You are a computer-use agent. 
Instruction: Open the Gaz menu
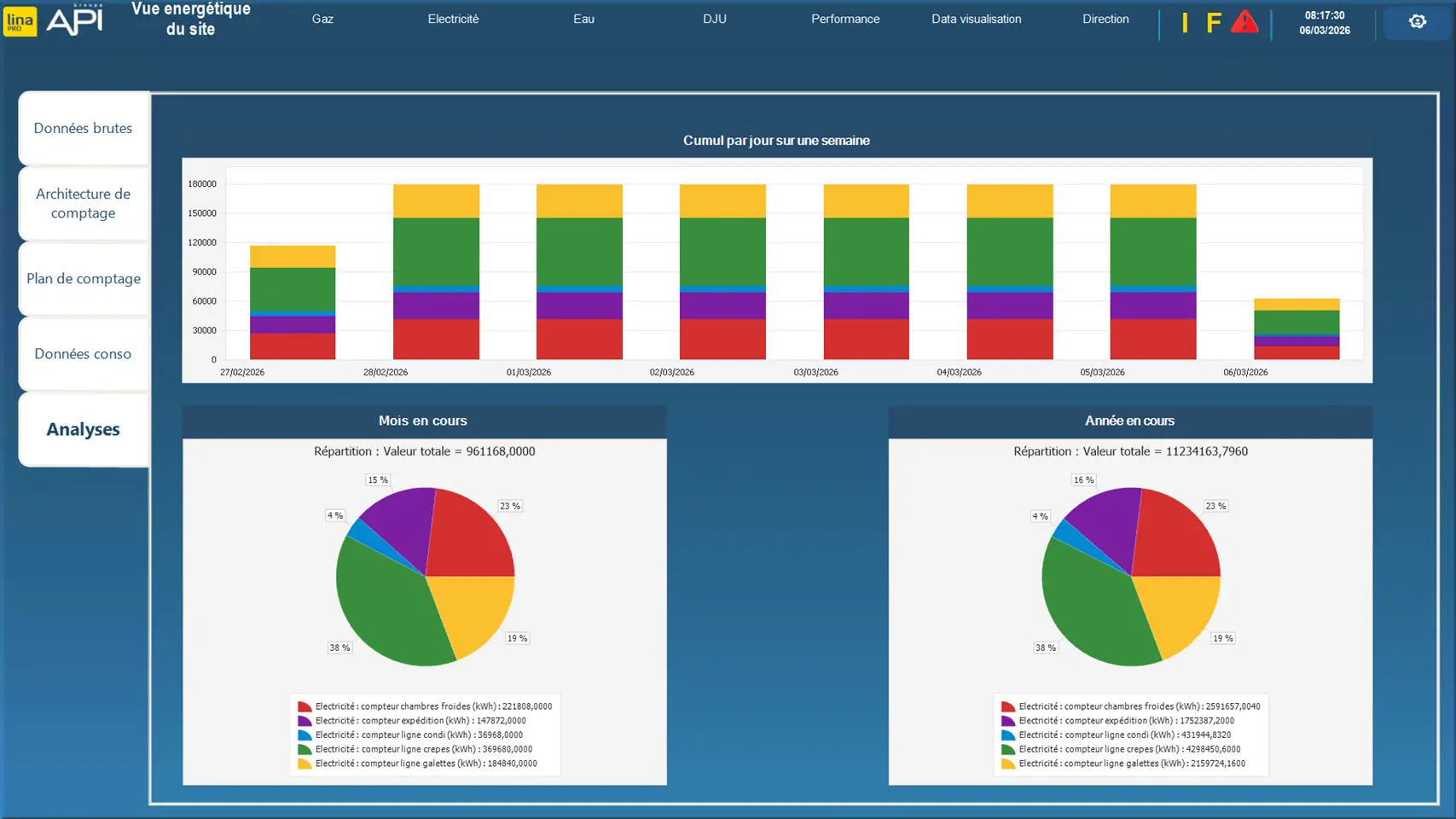point(322,19)
